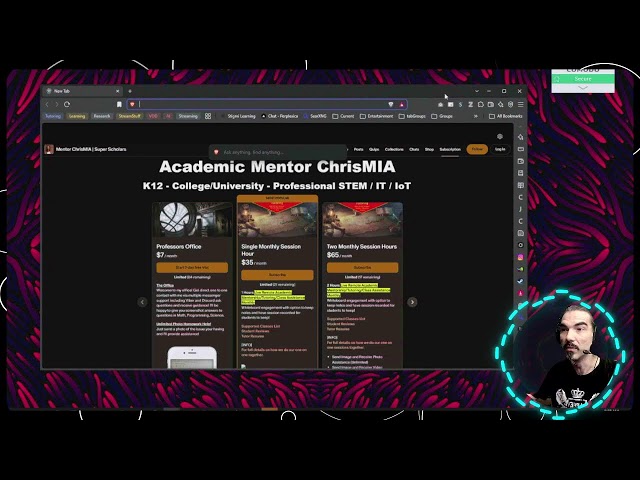The width and height of the screenshot is (640, 480).
Task: Click the Professors Office tier banner image
Action: tap(192, 220)
